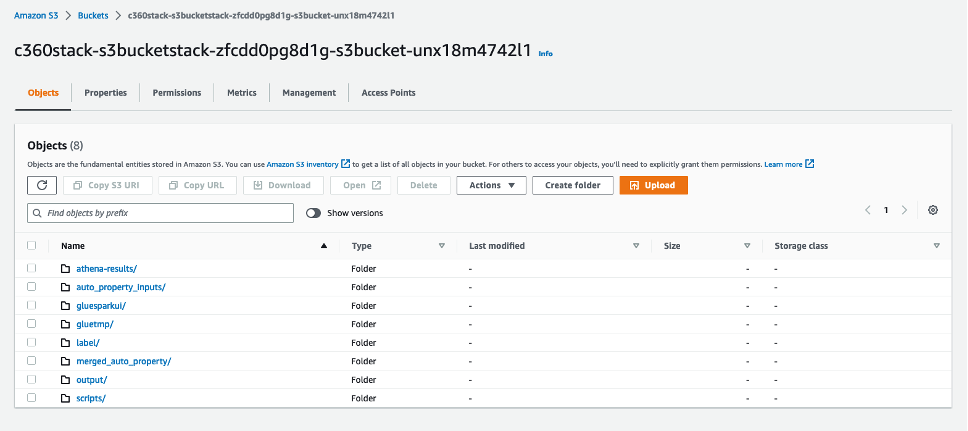The height and width of the screenshot is (431, 968).
Task: Click folder icon beside merged_auto_property/
Action: click(65, 361)
